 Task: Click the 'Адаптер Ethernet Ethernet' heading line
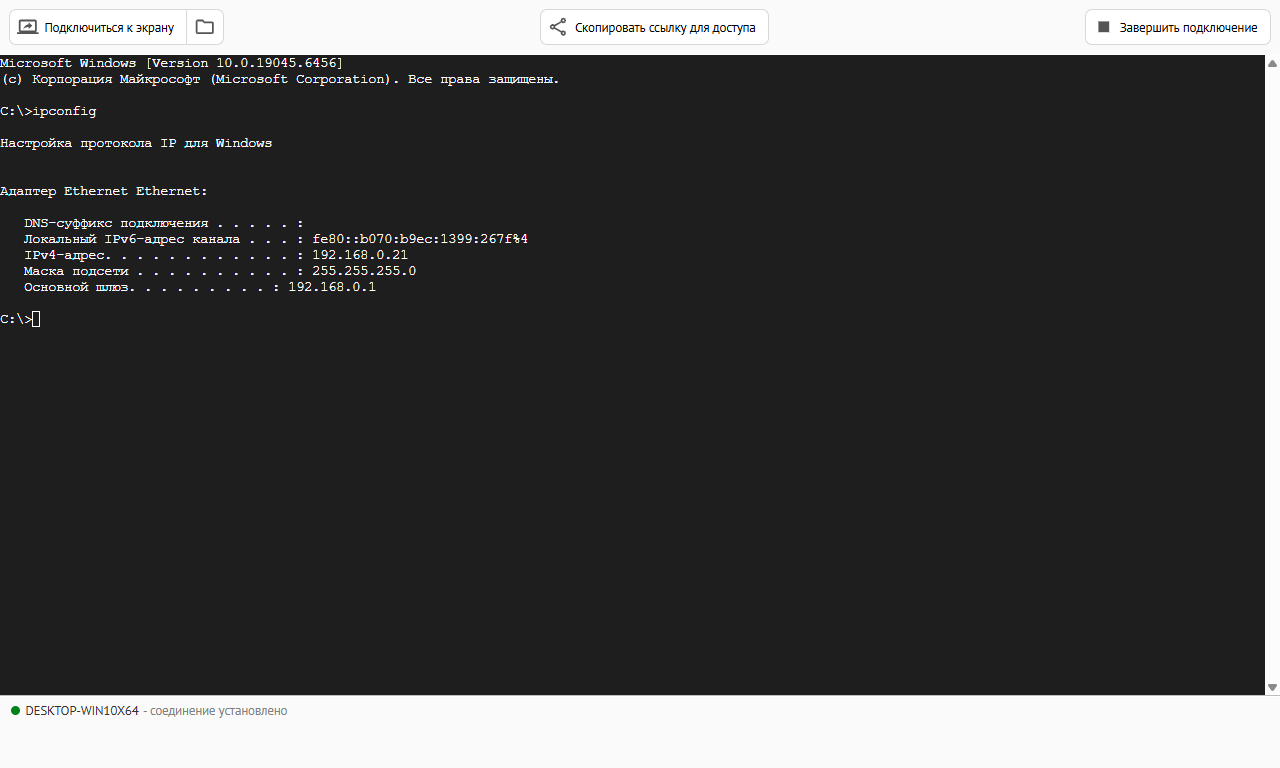[x=104, y=191]
